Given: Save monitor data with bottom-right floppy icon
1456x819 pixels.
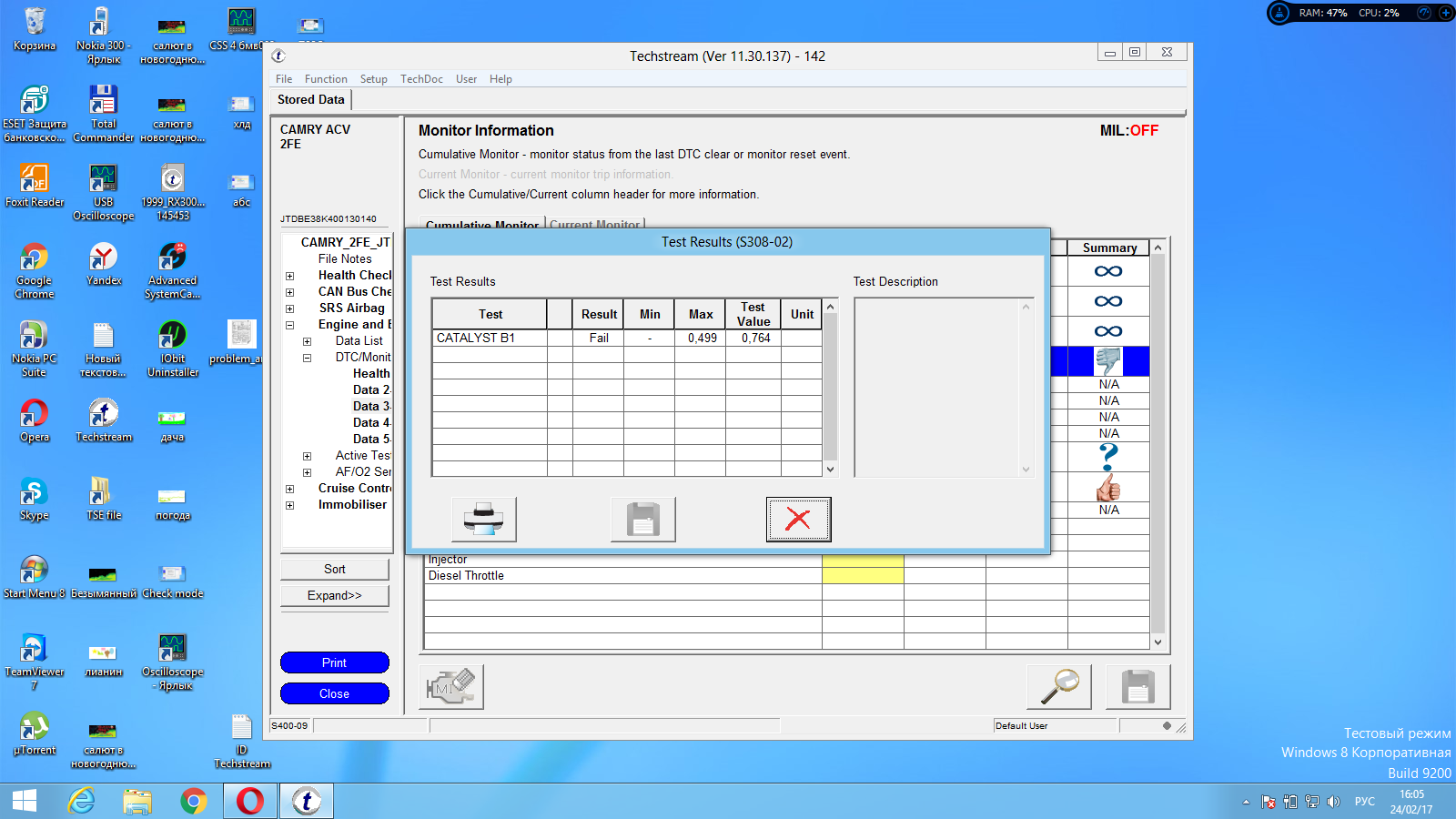Looking at the screenshot, I should [x=1137, y=686].
